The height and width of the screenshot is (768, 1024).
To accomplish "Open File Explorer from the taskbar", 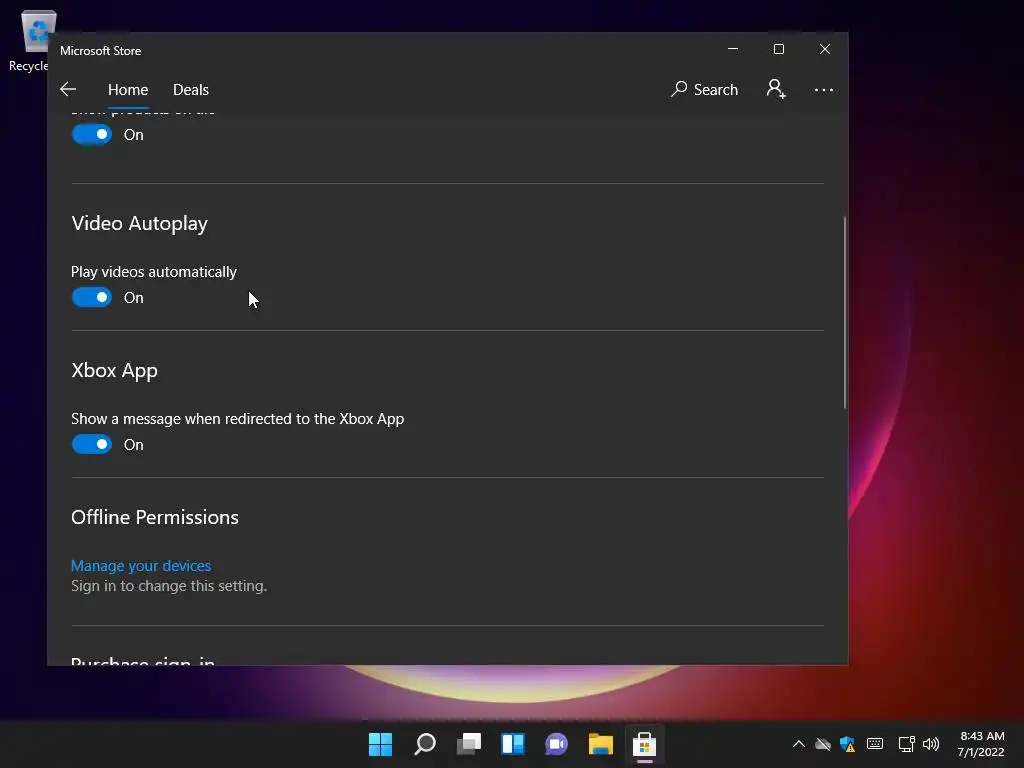I will tap(600, 744).
